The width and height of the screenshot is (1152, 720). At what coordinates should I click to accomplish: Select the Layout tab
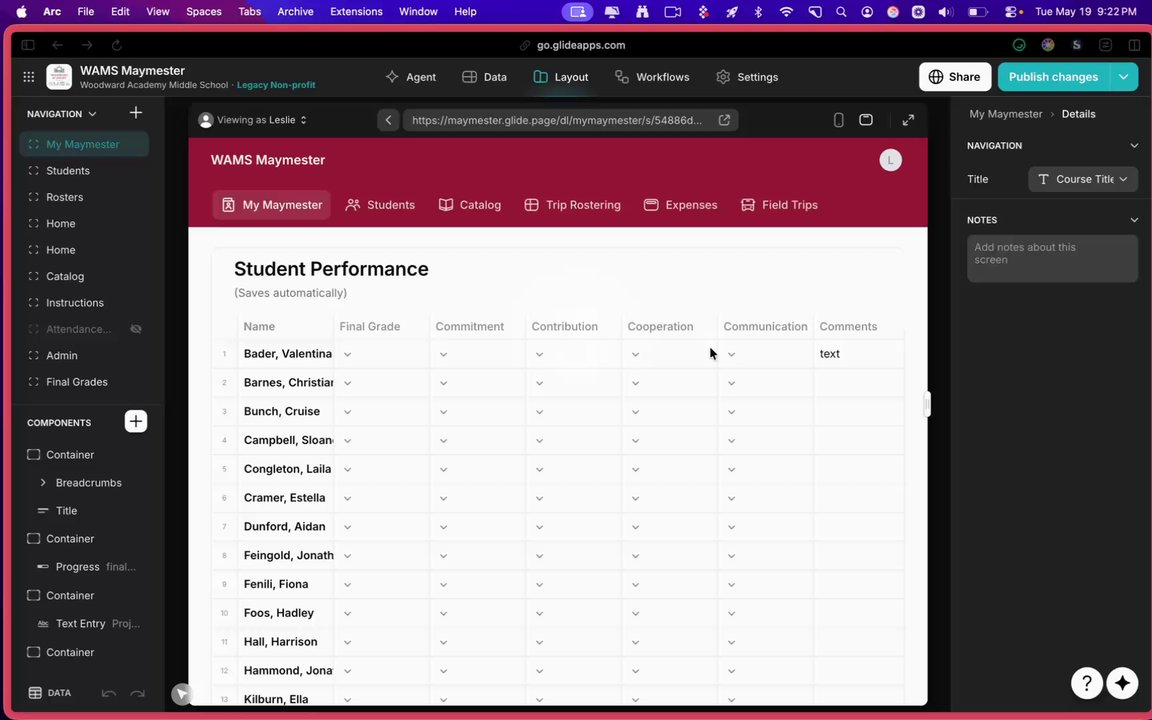pos(561,77)
